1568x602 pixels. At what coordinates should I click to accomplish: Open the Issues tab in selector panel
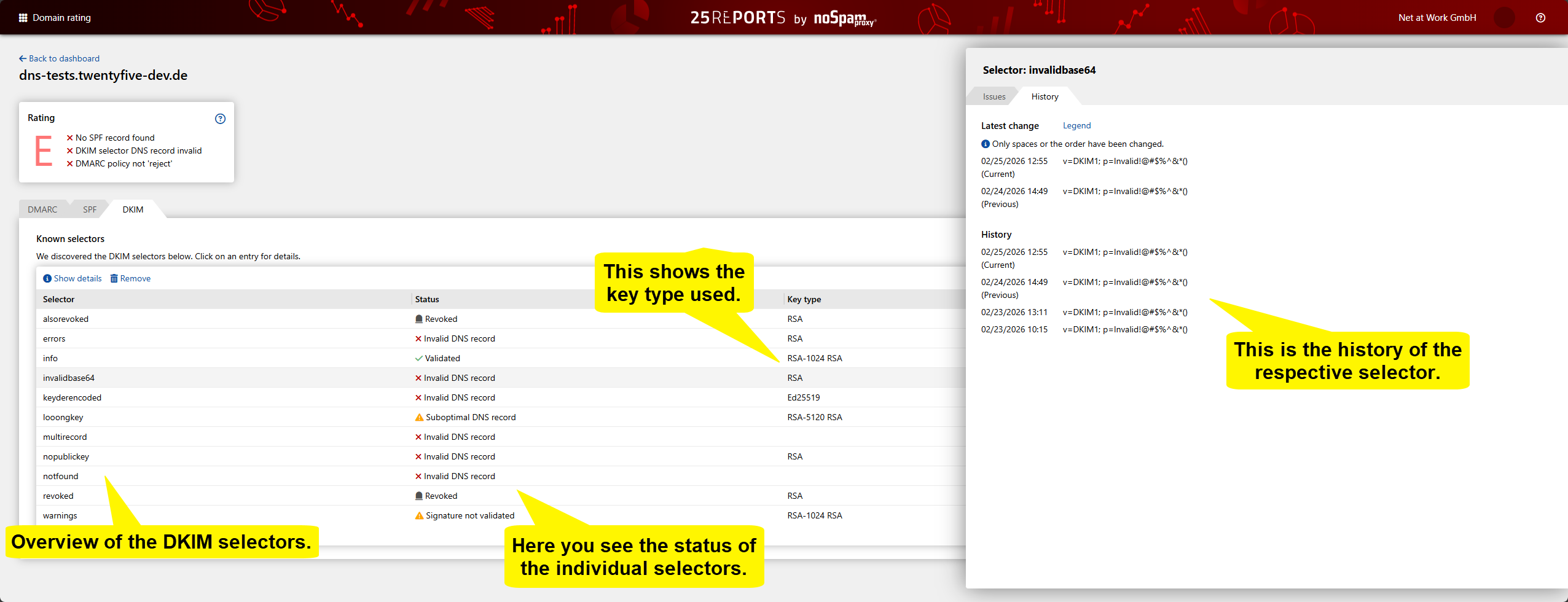point(994,96)
